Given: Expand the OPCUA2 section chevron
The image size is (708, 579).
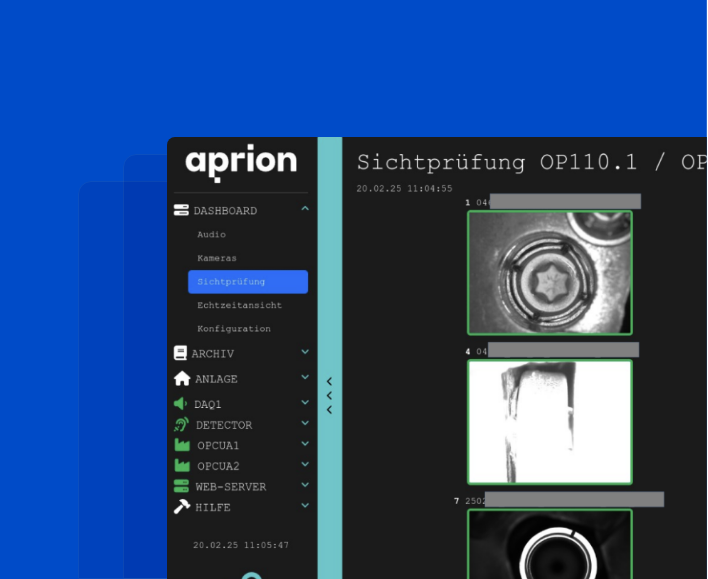Looking at the screenshot, I should point(305,464).
